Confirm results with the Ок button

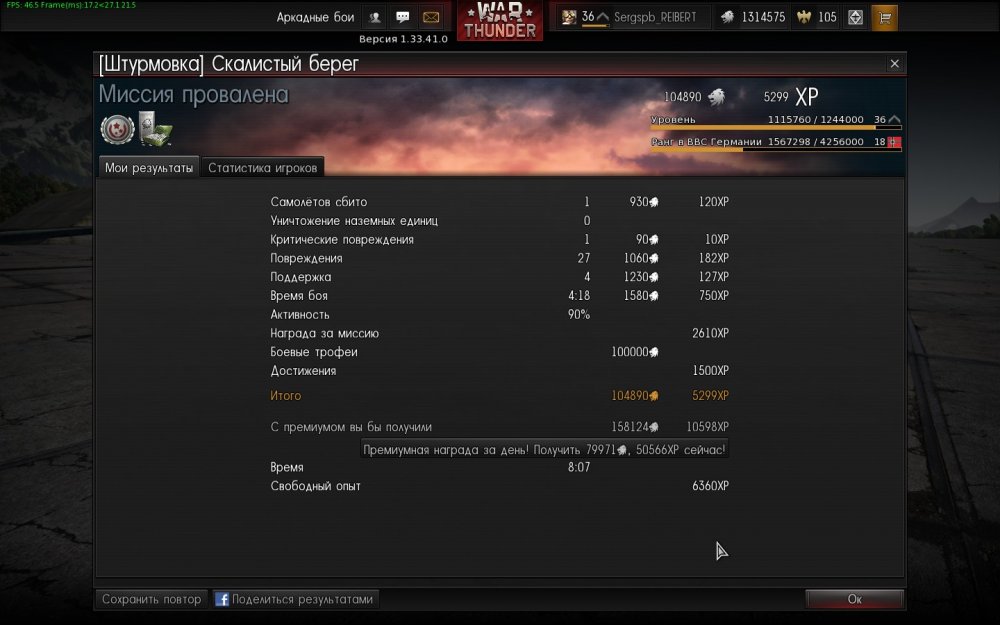pyautogui.click(x=854, y=599)
